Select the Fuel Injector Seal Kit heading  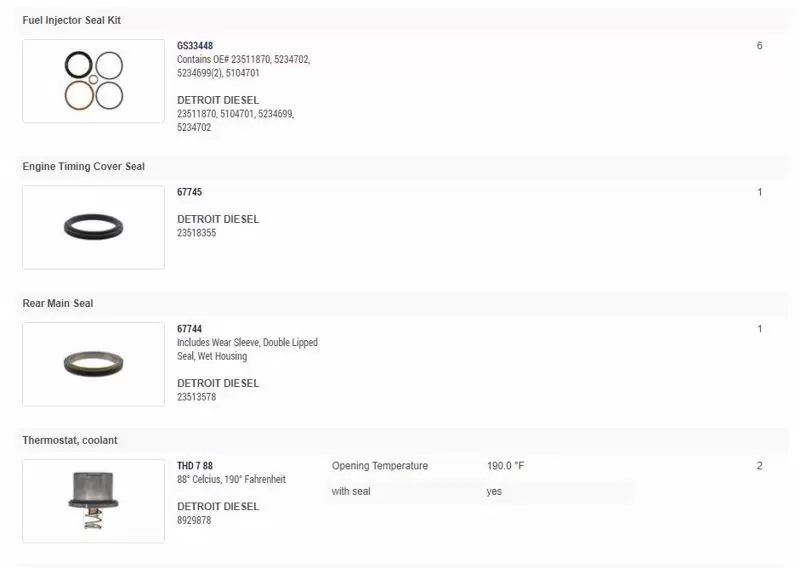tap(71, 20)
